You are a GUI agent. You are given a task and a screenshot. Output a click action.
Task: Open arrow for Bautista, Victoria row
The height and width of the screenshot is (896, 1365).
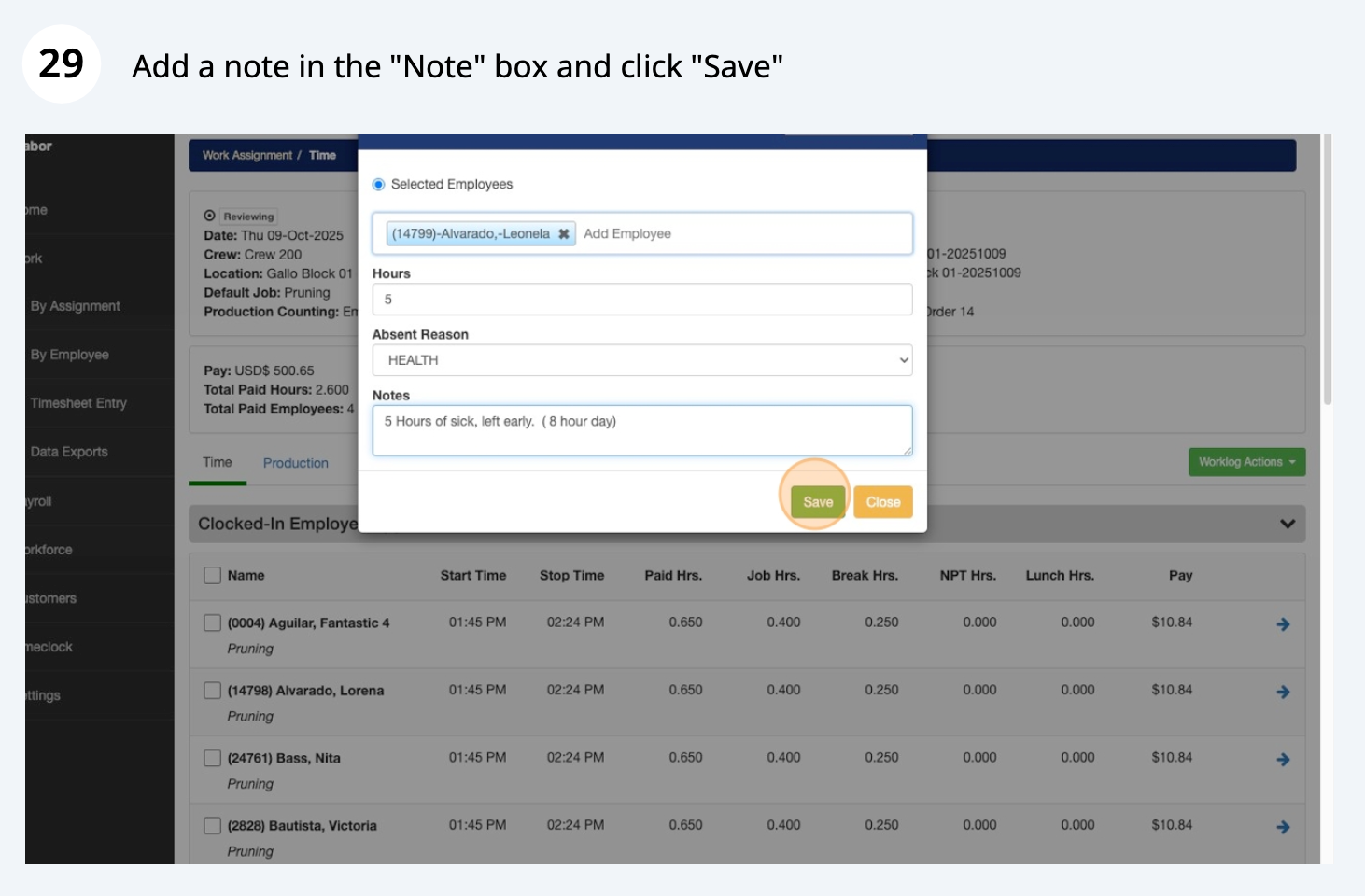click(x=1283, y=828)
